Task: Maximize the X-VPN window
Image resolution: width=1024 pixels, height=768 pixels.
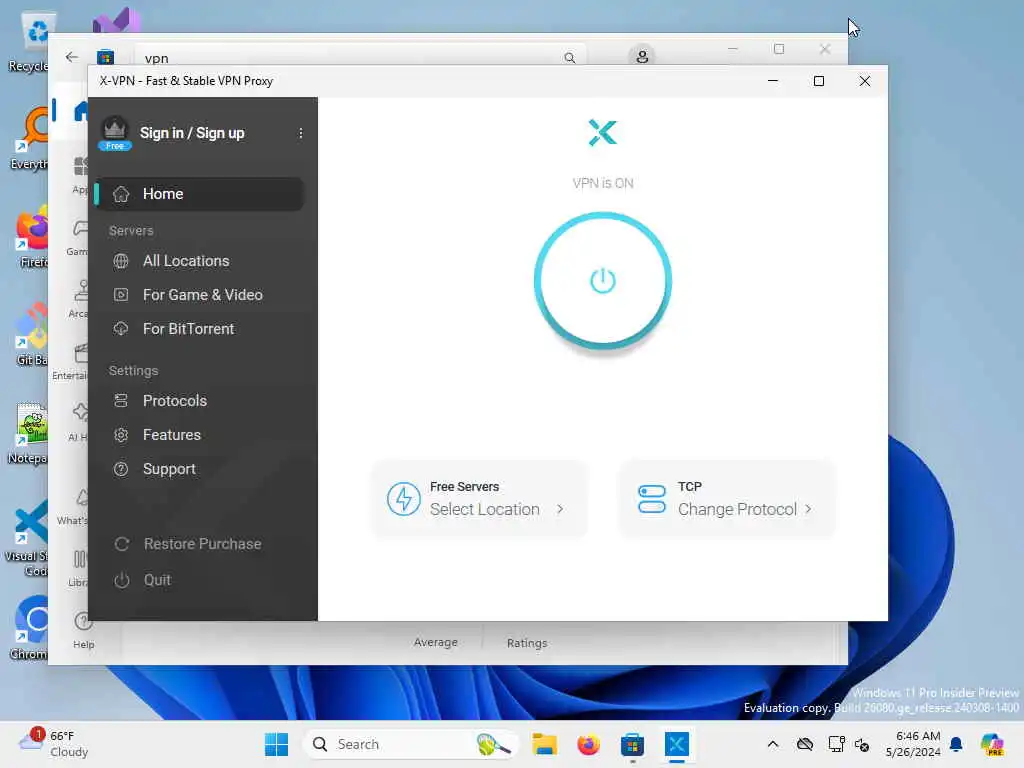Action: click(x=819, y=81)
